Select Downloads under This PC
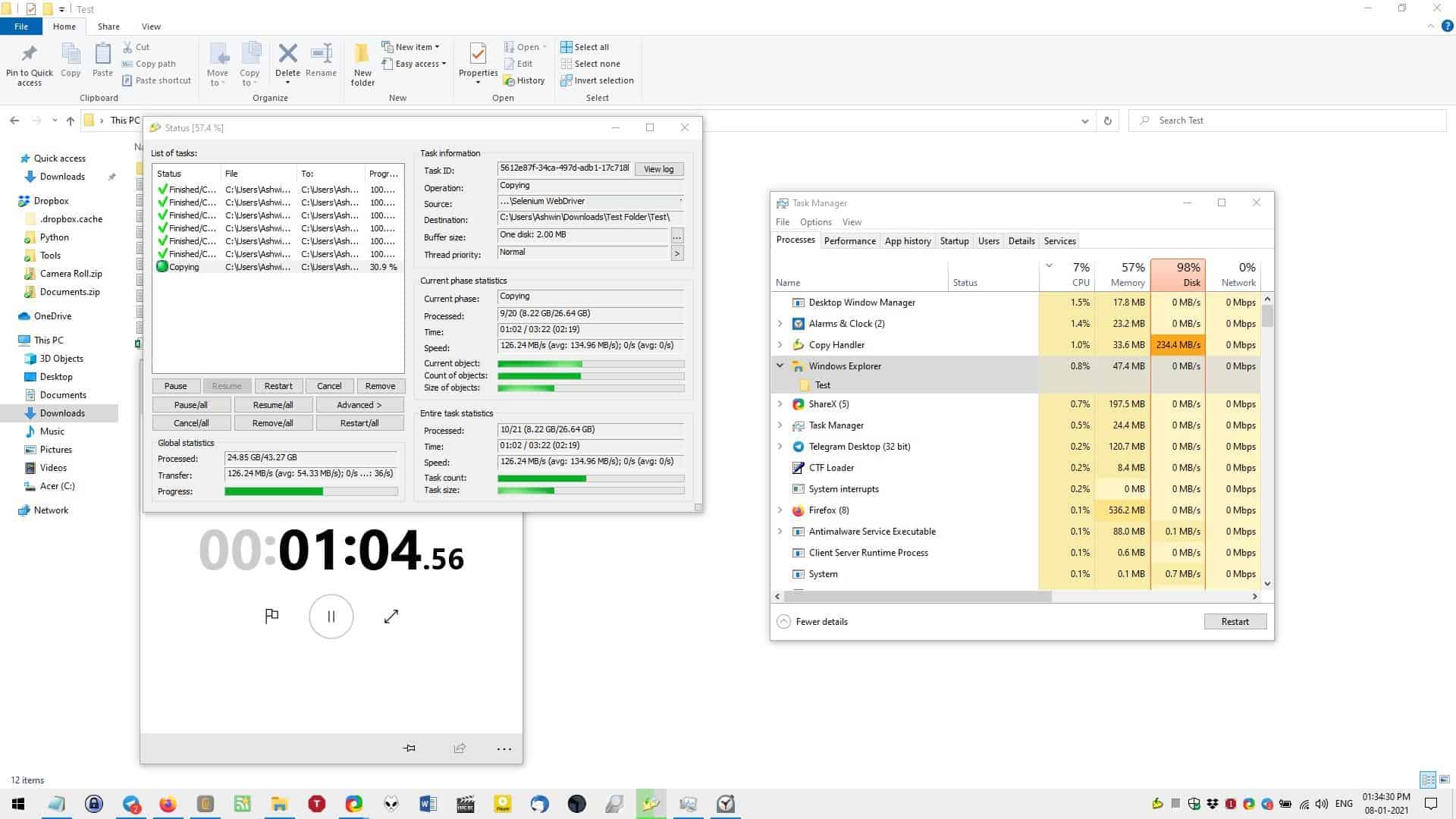 (x=61, y=413)
